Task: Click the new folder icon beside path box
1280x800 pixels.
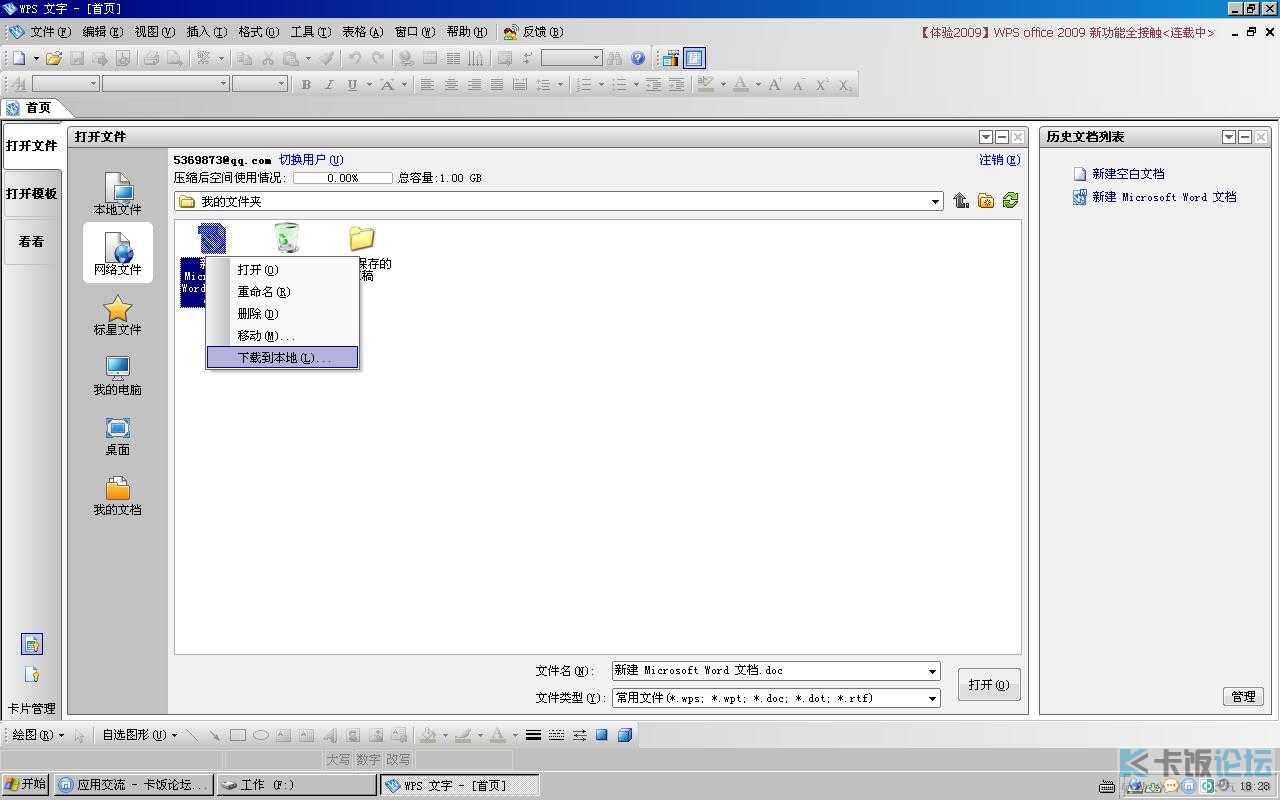Action: pyautogui.click(x=986, y=201)
